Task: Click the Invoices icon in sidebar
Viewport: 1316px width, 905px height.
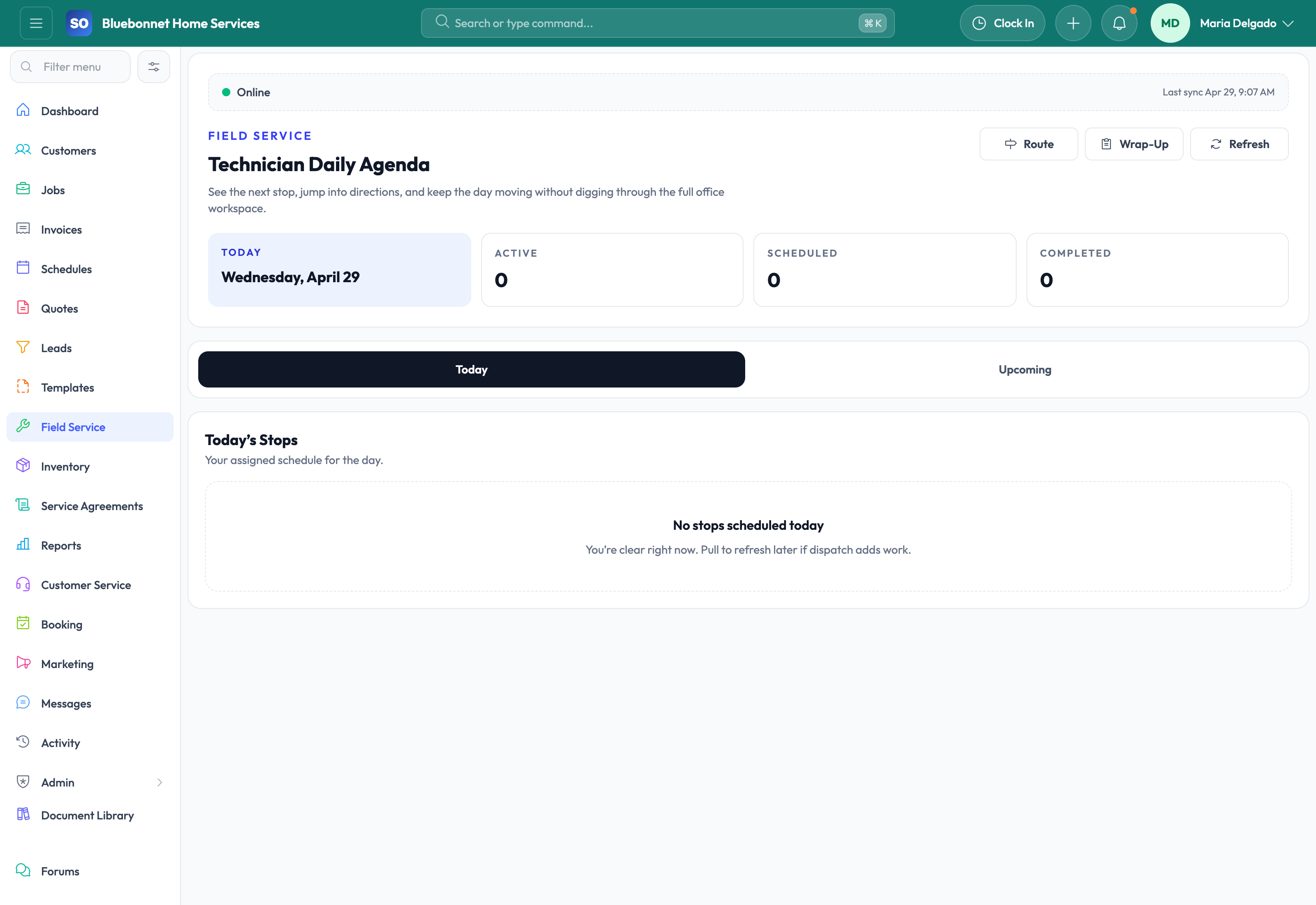Action: 23,229
